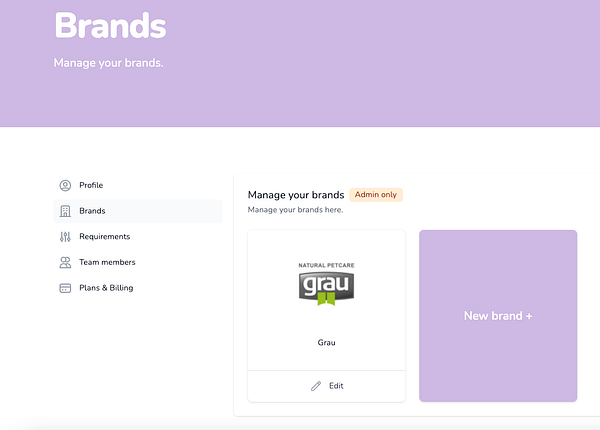Image resolution: width=600 pixels, height=430 pixels.
Task: Select Brands in the sidebar menu
Action: point(138,211)
